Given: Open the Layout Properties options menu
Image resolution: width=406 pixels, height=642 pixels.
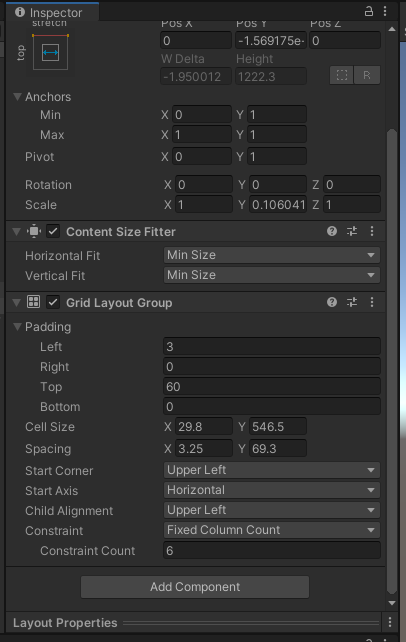Looking at the screenshot, I should point(390,622).
